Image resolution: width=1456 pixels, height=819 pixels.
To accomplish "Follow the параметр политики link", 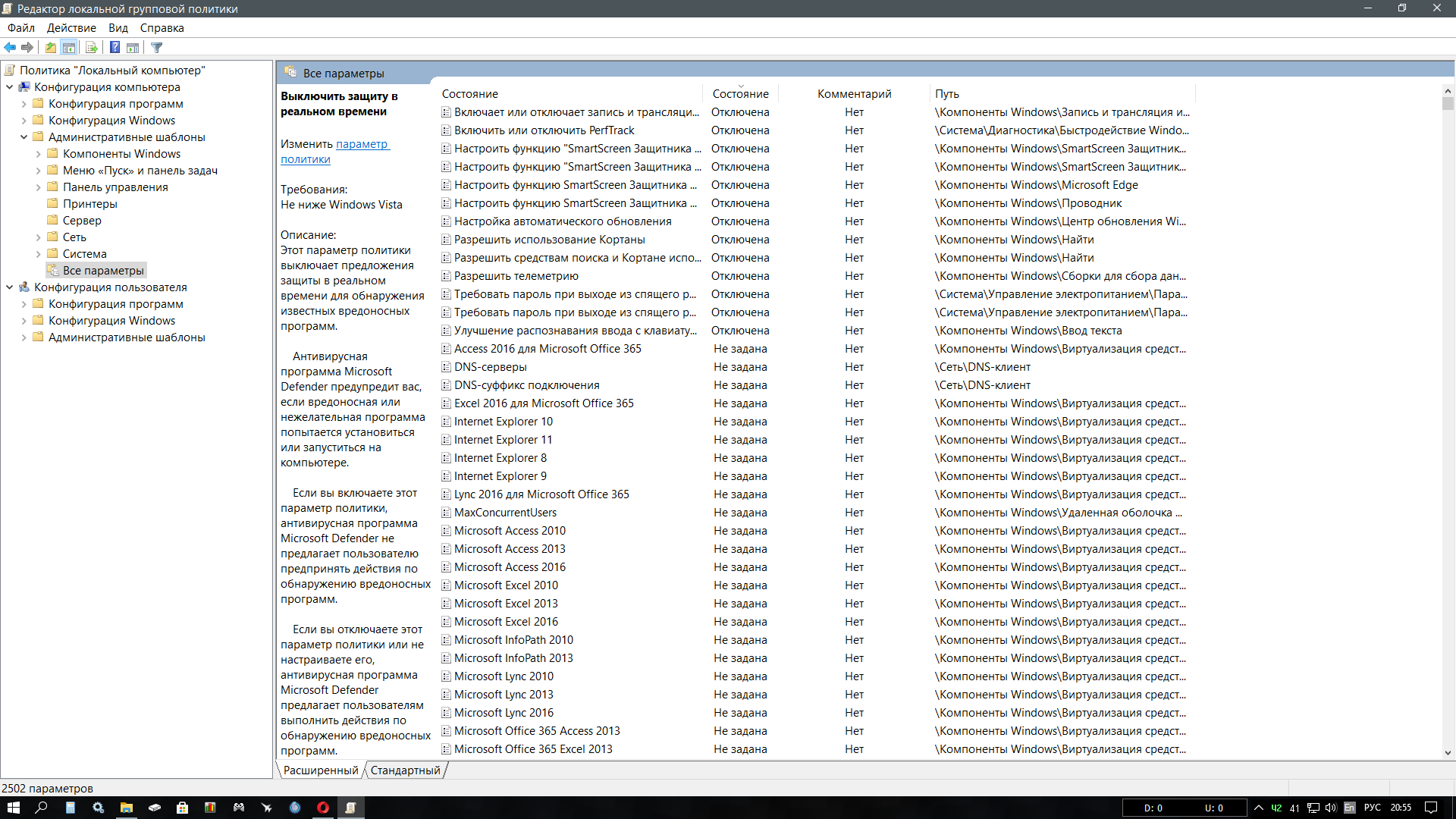I will (x=334, y=152).
